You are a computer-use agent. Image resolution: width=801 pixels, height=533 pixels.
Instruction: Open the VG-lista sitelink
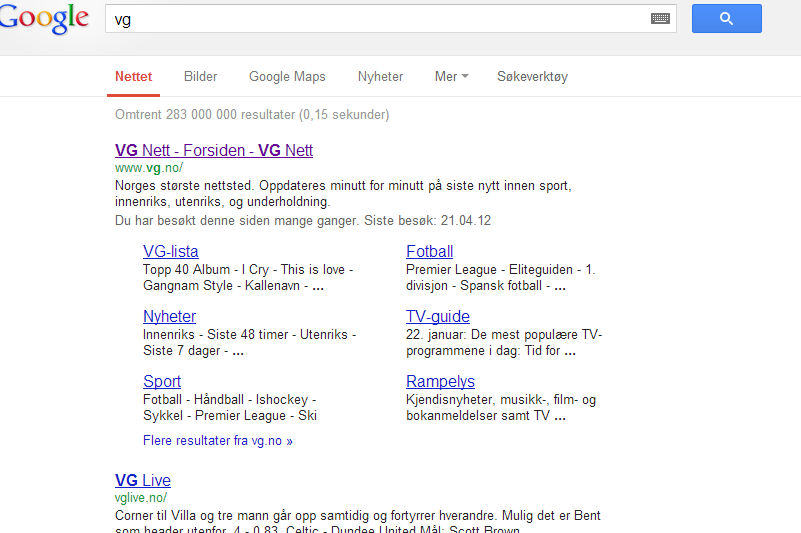[x=171, y=251]
